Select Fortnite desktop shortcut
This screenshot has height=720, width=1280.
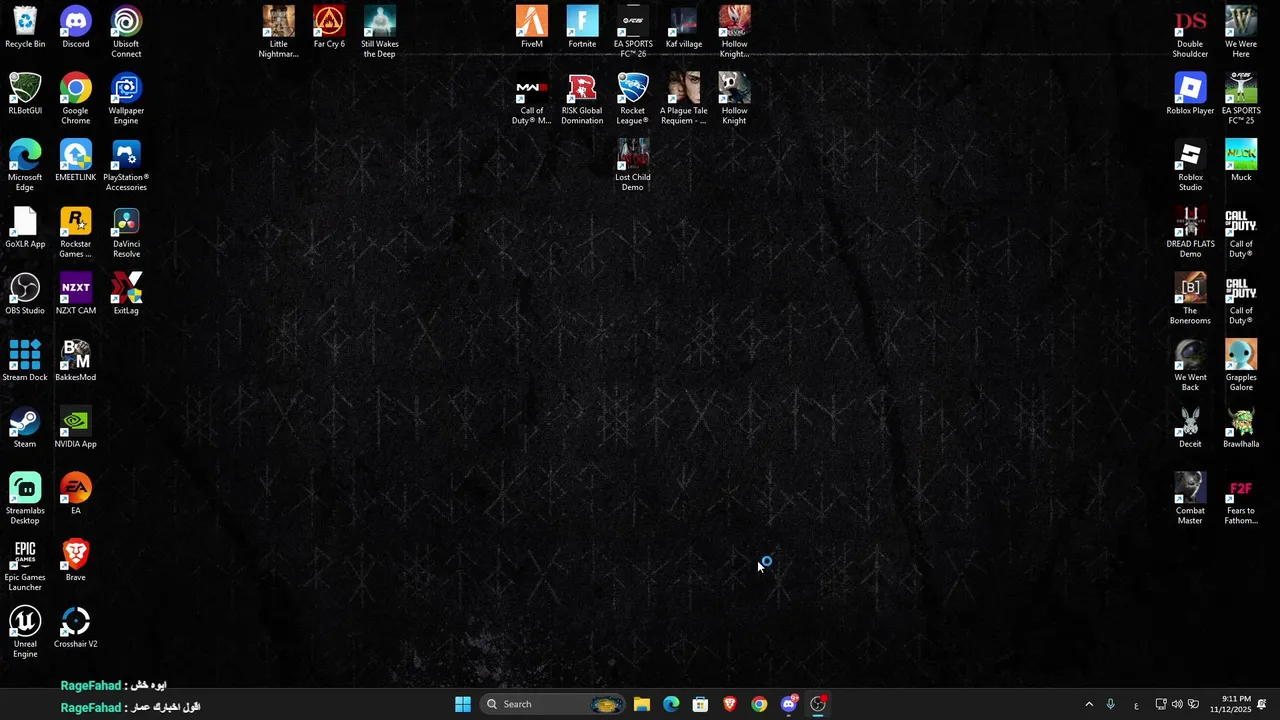click(x=582, y=28)
